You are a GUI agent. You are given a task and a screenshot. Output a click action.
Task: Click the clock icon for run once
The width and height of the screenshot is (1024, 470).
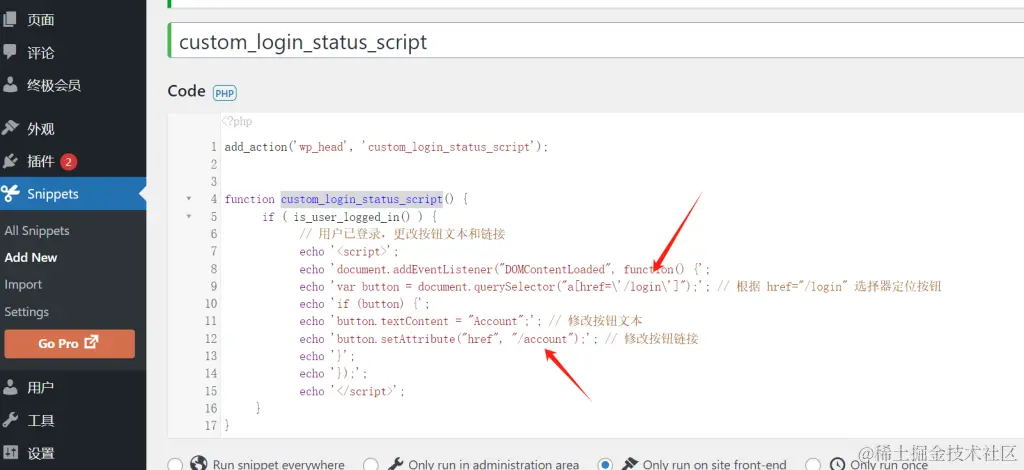(837, 464)
